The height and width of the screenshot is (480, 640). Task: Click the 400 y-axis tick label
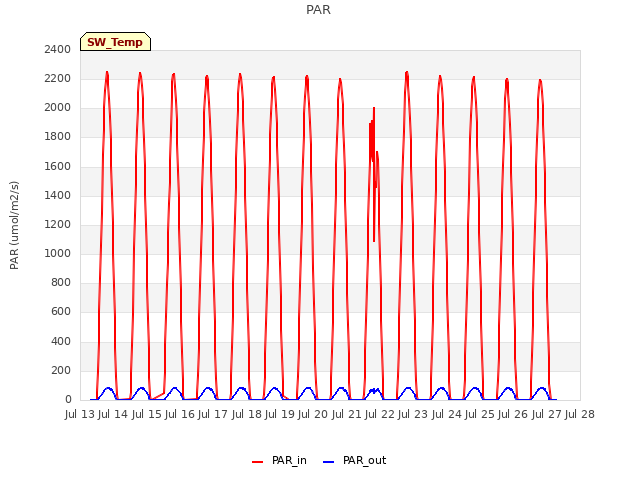[61, 341]
